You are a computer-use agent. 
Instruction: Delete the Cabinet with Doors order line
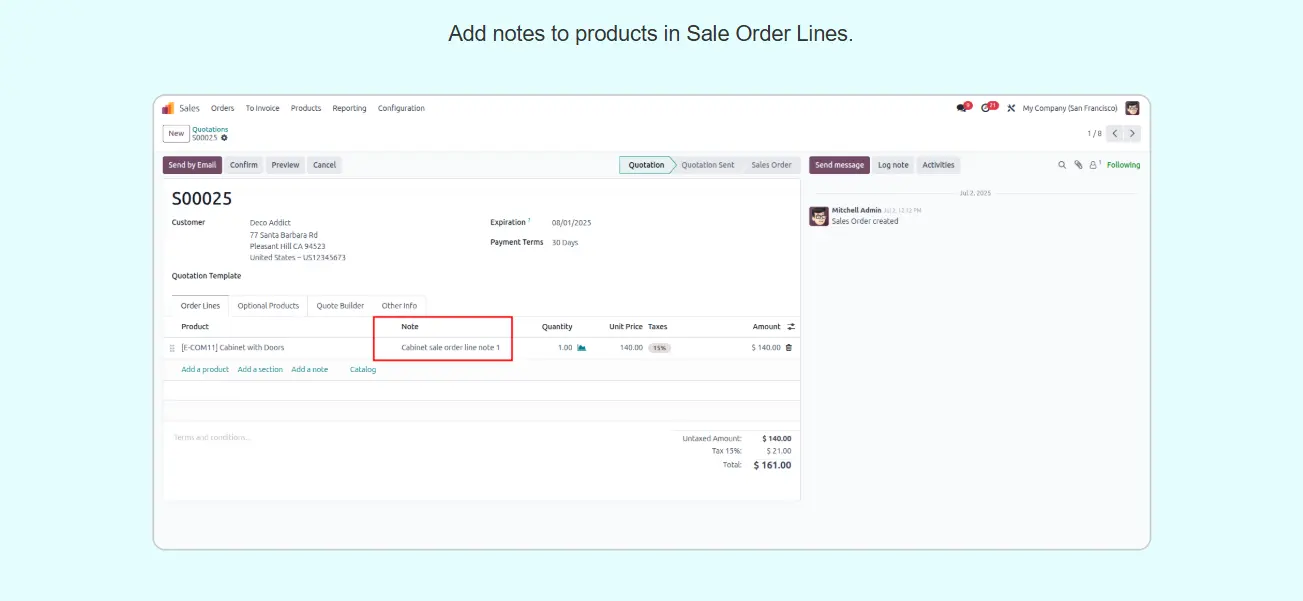(789, 348)
